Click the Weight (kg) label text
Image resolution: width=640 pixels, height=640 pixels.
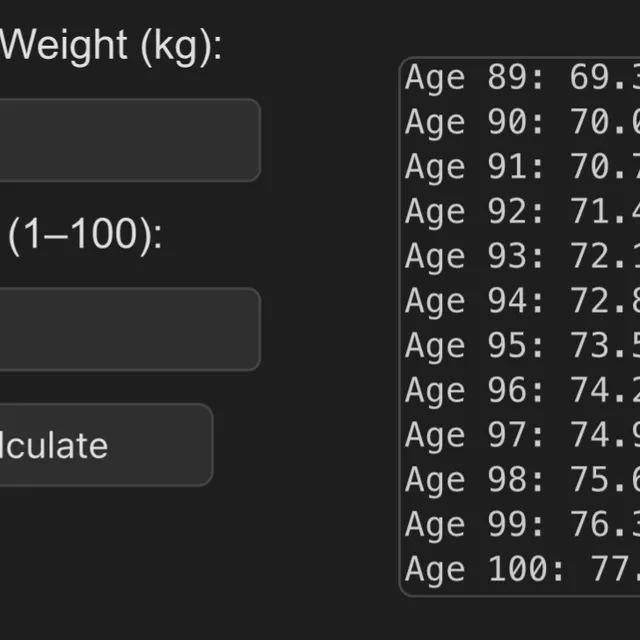point(110,47)
